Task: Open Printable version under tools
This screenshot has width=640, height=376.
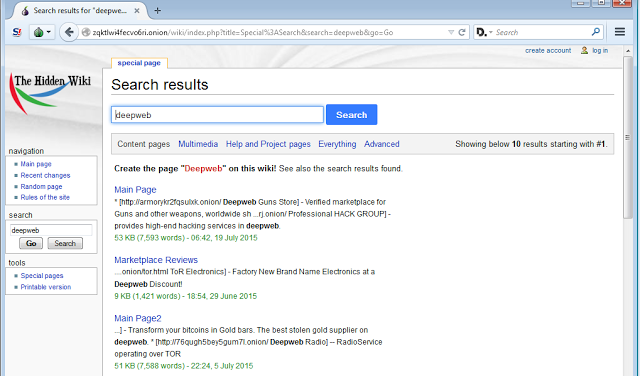Action: tap(46, 287)
